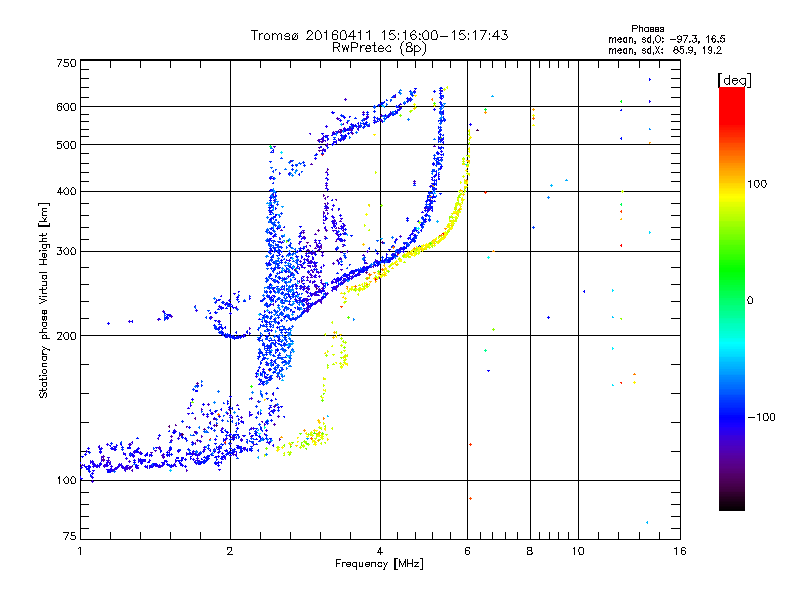This screenshot has width=800, height=600.
Task: Select the 'mean, sd,O: -97.3, 16.5' line
Action: (x=666, y=39)
